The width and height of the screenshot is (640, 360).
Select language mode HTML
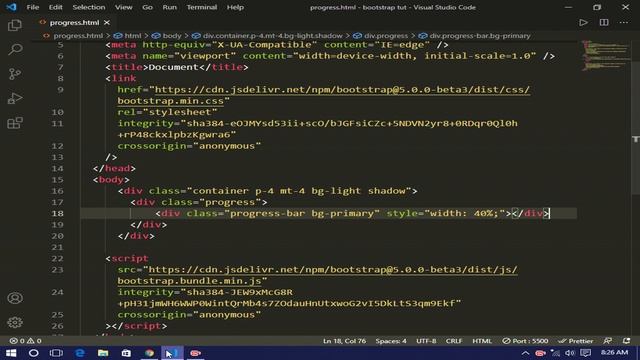(x=482, y=341)
